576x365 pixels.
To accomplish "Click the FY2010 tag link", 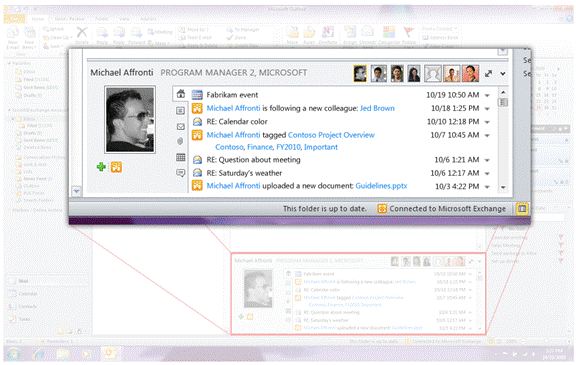I will coord(288,147).
